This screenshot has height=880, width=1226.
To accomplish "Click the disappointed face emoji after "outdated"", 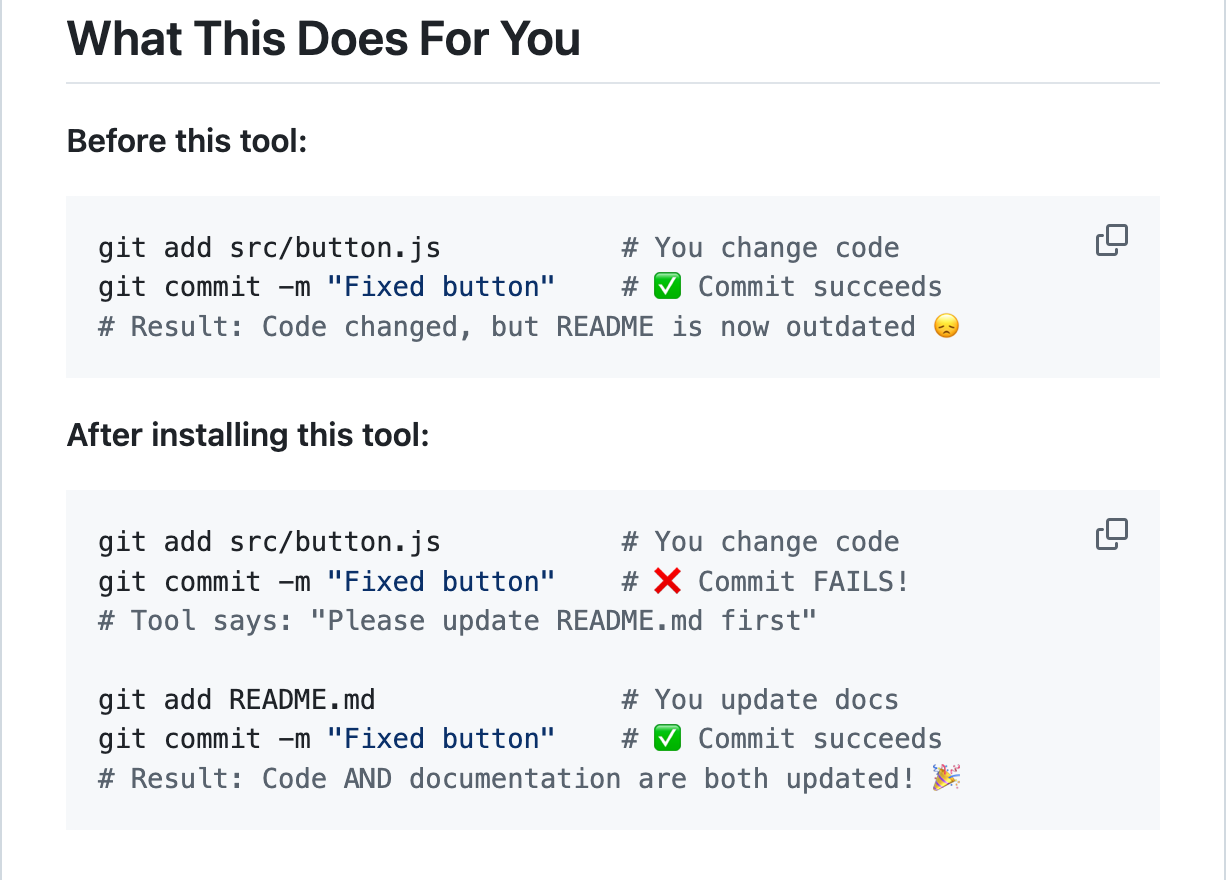I will [945, 327].
